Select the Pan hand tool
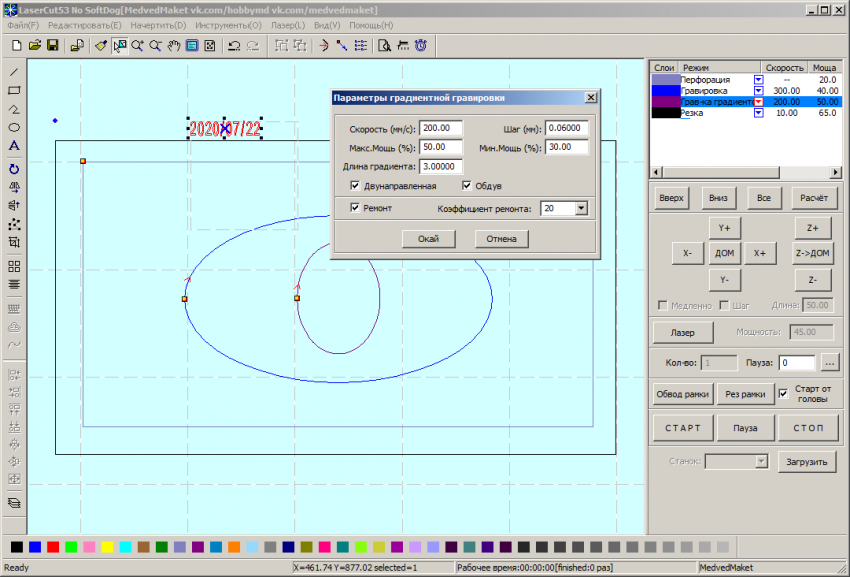Viewport: 850px width, 577px height. click(x=173, y=46)
